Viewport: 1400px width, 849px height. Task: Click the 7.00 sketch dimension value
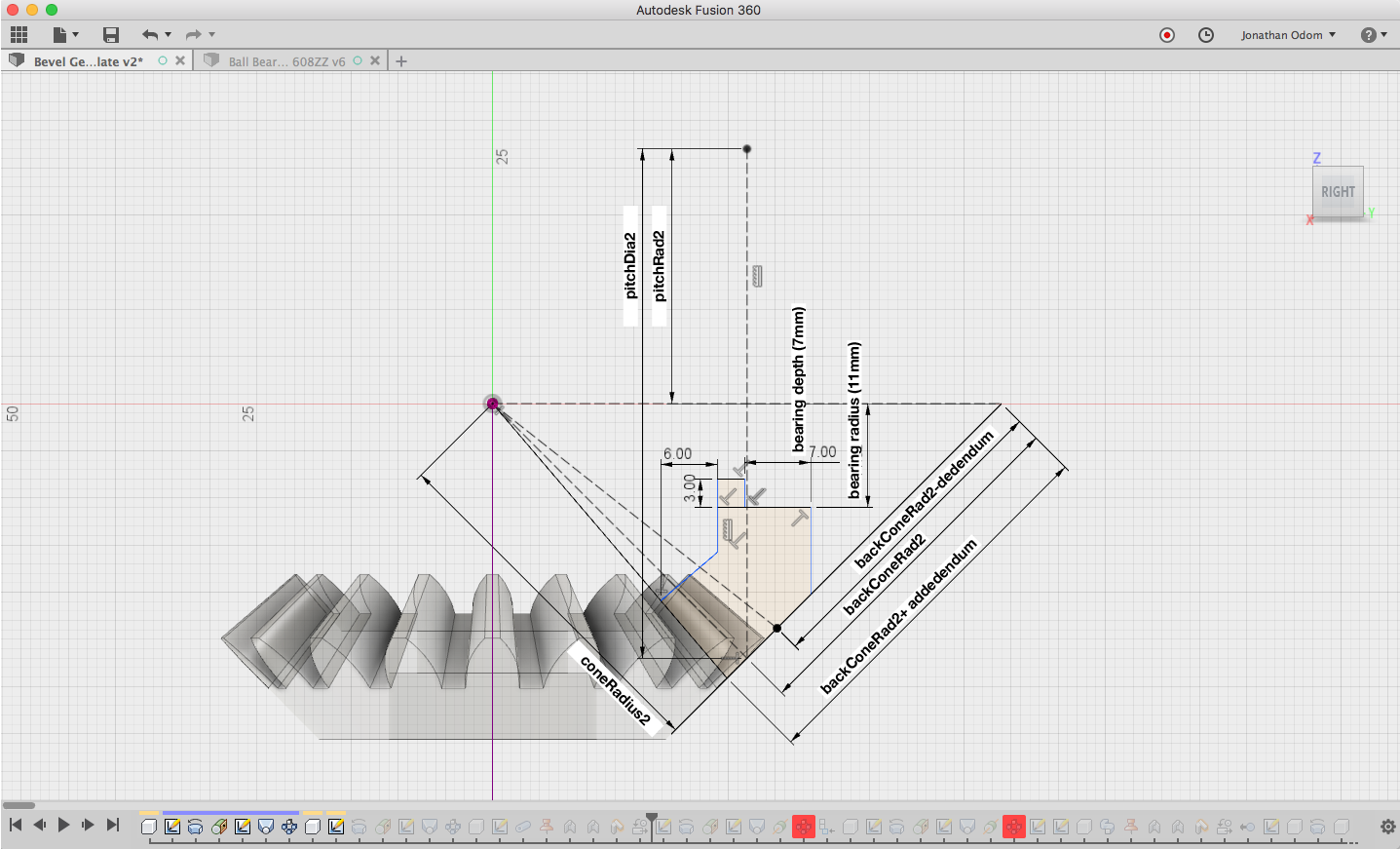click(822, 452)
